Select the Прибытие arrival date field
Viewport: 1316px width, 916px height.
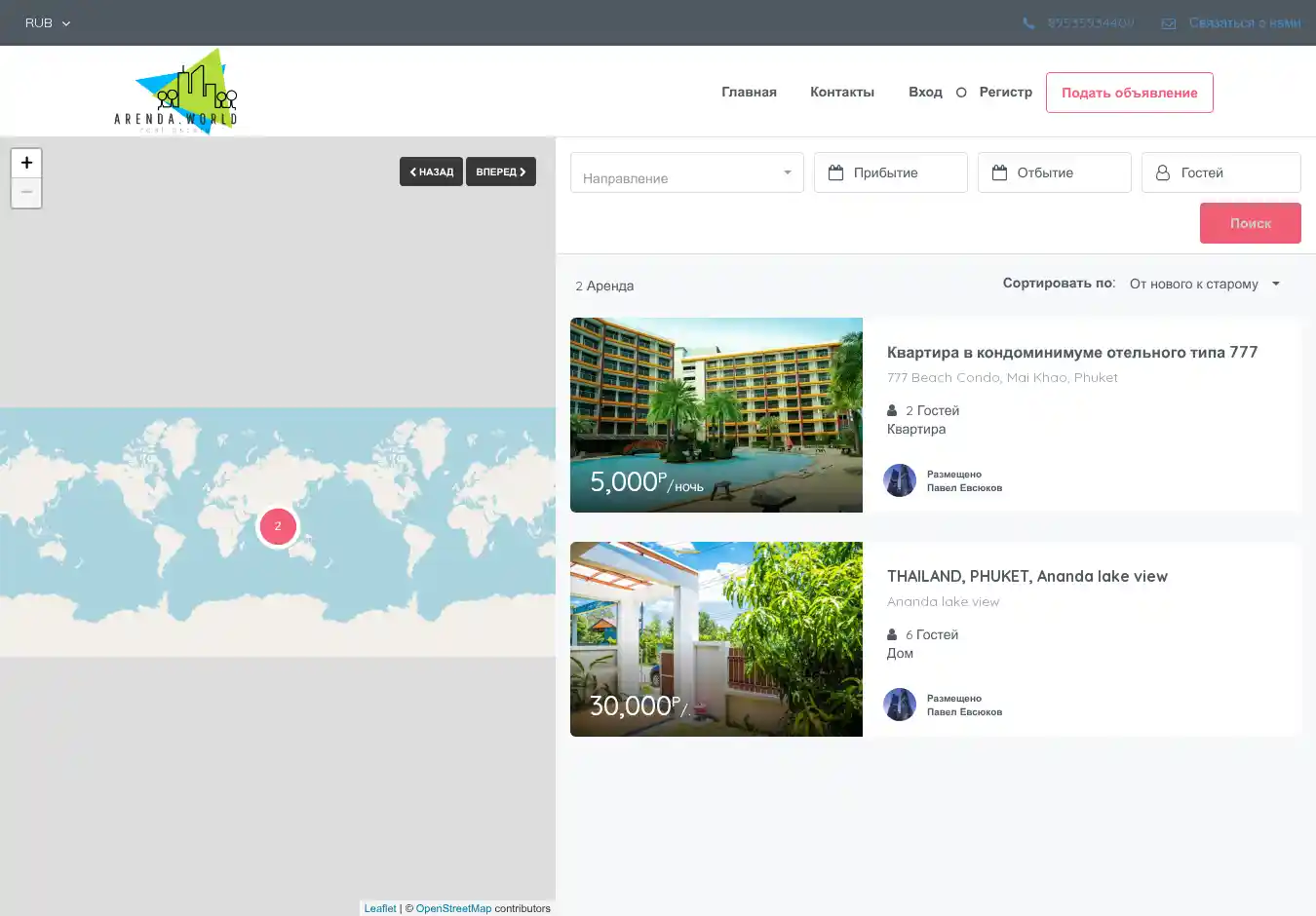[890, 172]
